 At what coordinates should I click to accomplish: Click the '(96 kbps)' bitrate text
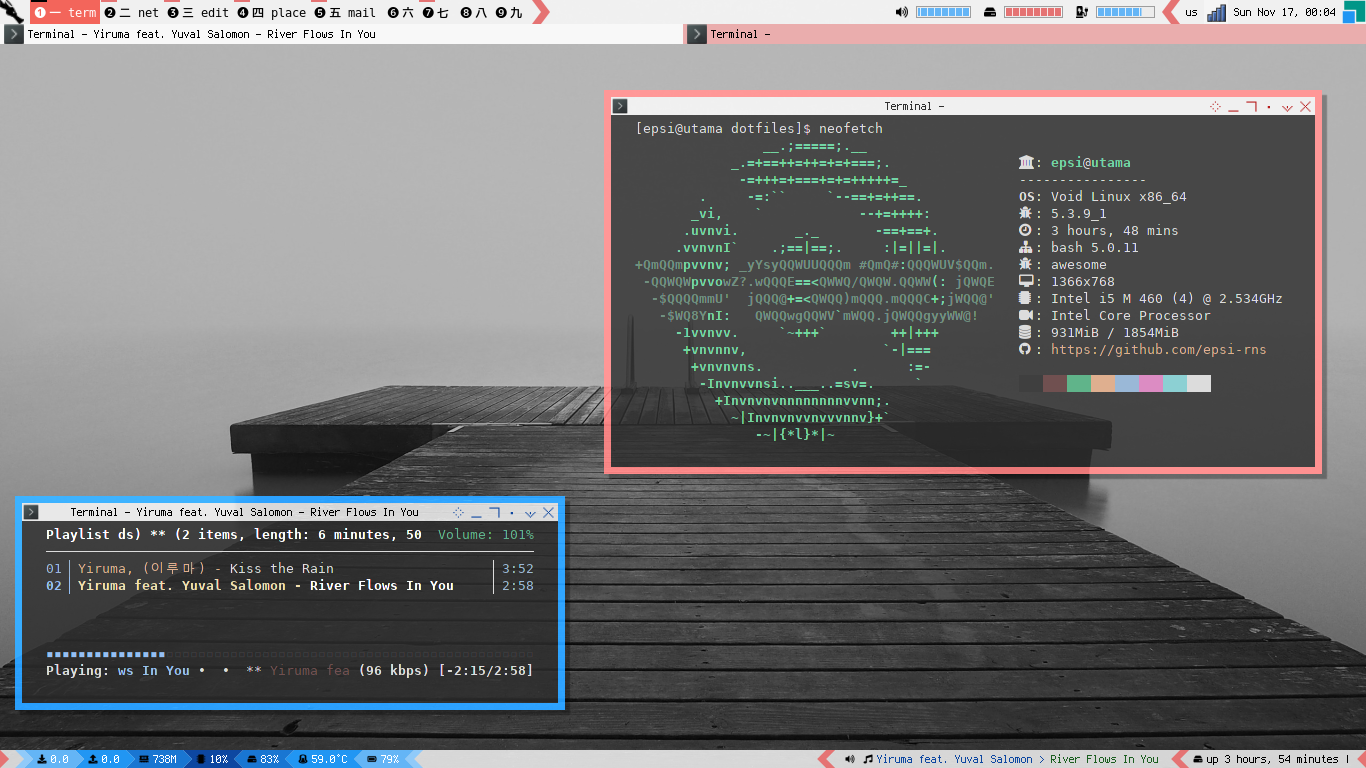pyautogui.click(x=394, y=671)
